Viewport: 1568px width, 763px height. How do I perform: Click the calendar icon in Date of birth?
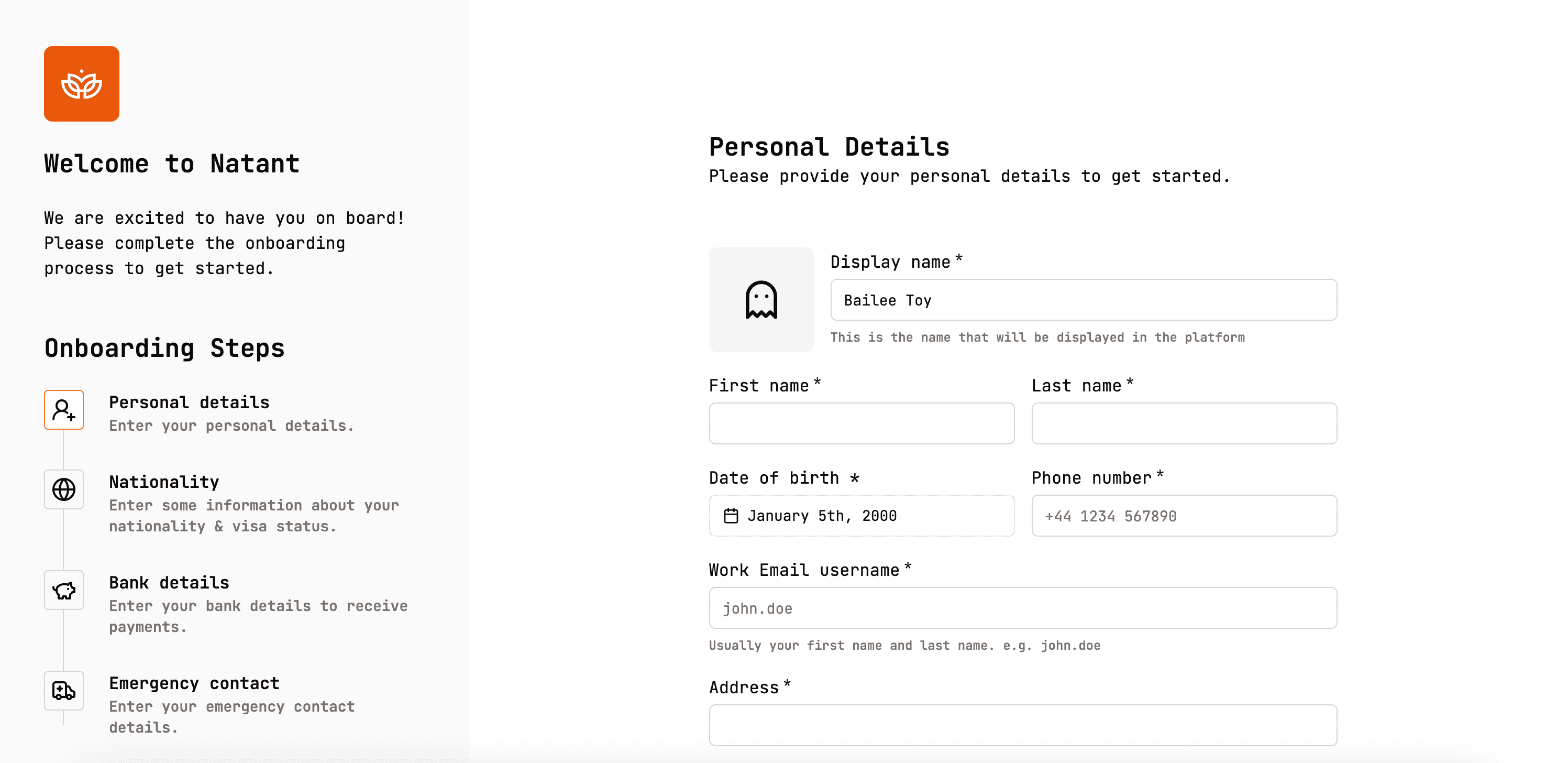point(731,515)
